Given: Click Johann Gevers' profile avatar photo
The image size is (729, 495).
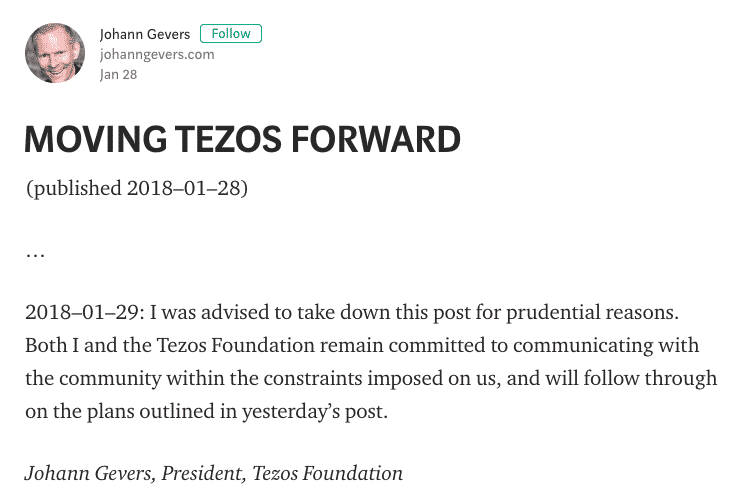Looking at the screenshot, I should [55, 53].
